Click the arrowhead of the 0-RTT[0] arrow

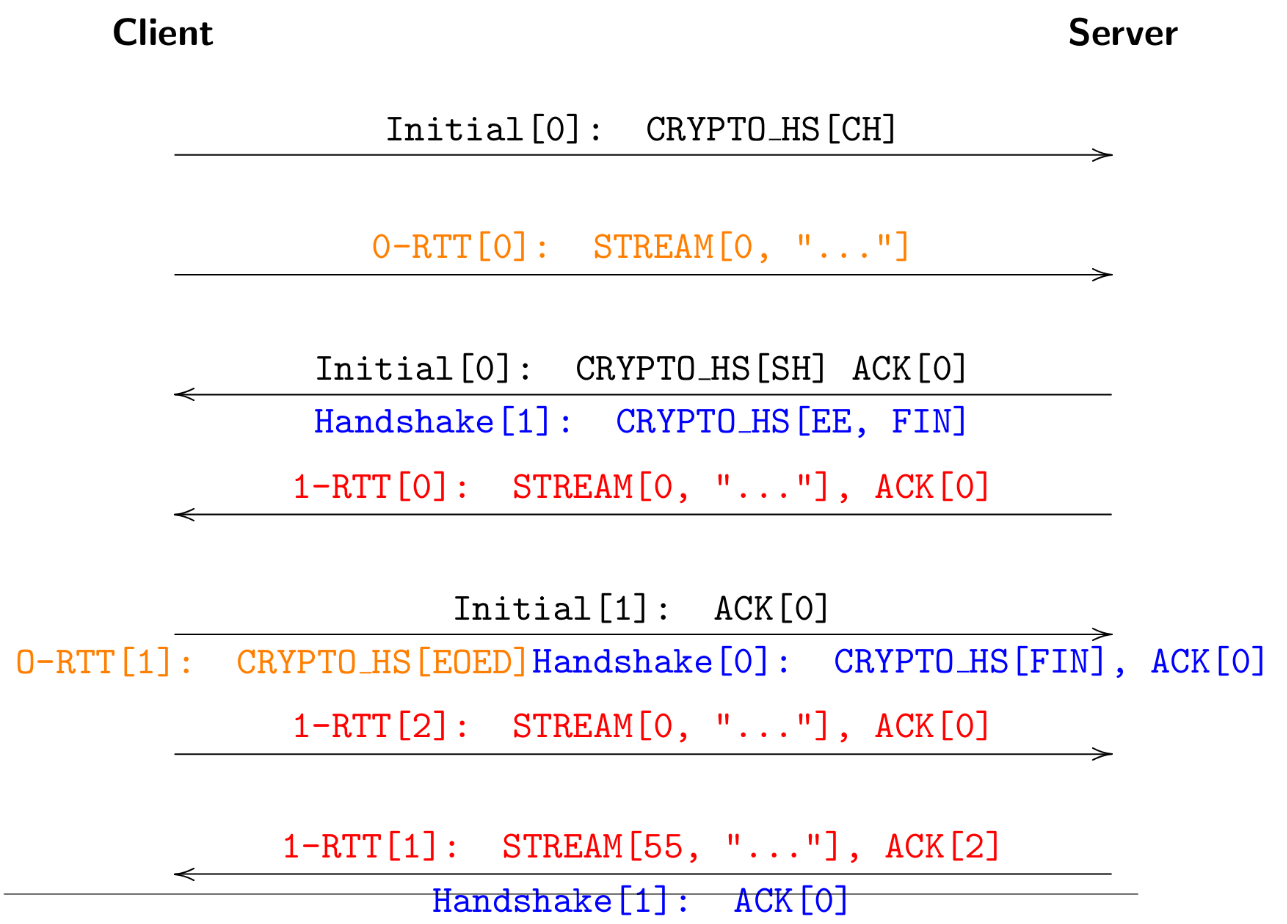pyautogui.click(x=1102, y=275)
